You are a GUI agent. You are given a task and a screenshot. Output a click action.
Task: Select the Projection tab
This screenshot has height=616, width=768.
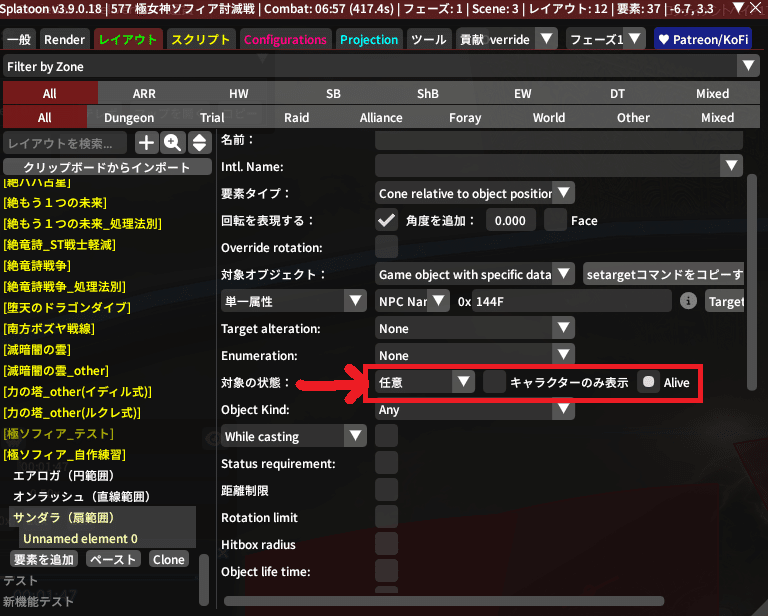(369, 39)
